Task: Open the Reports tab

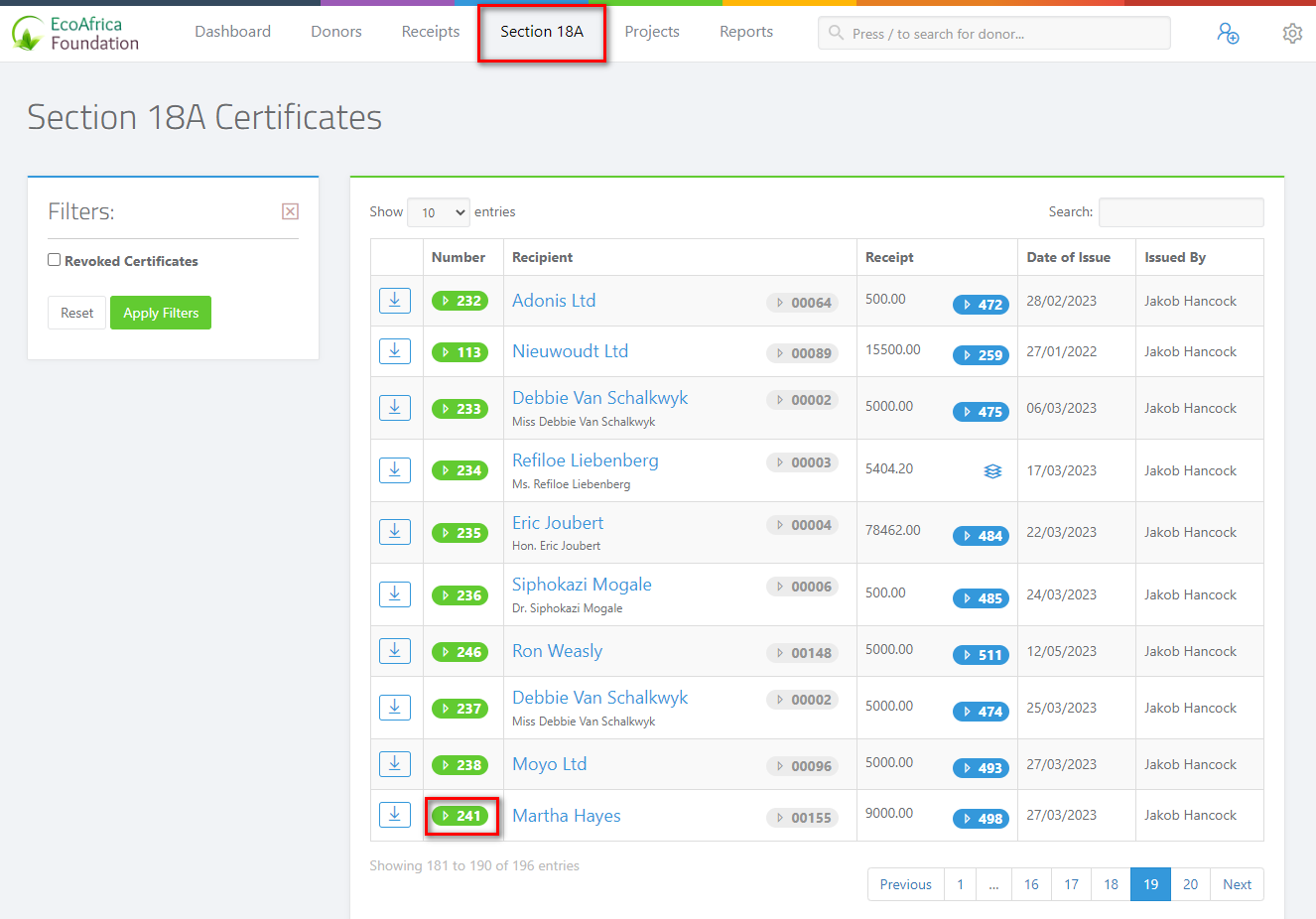Action: (745, 31)
